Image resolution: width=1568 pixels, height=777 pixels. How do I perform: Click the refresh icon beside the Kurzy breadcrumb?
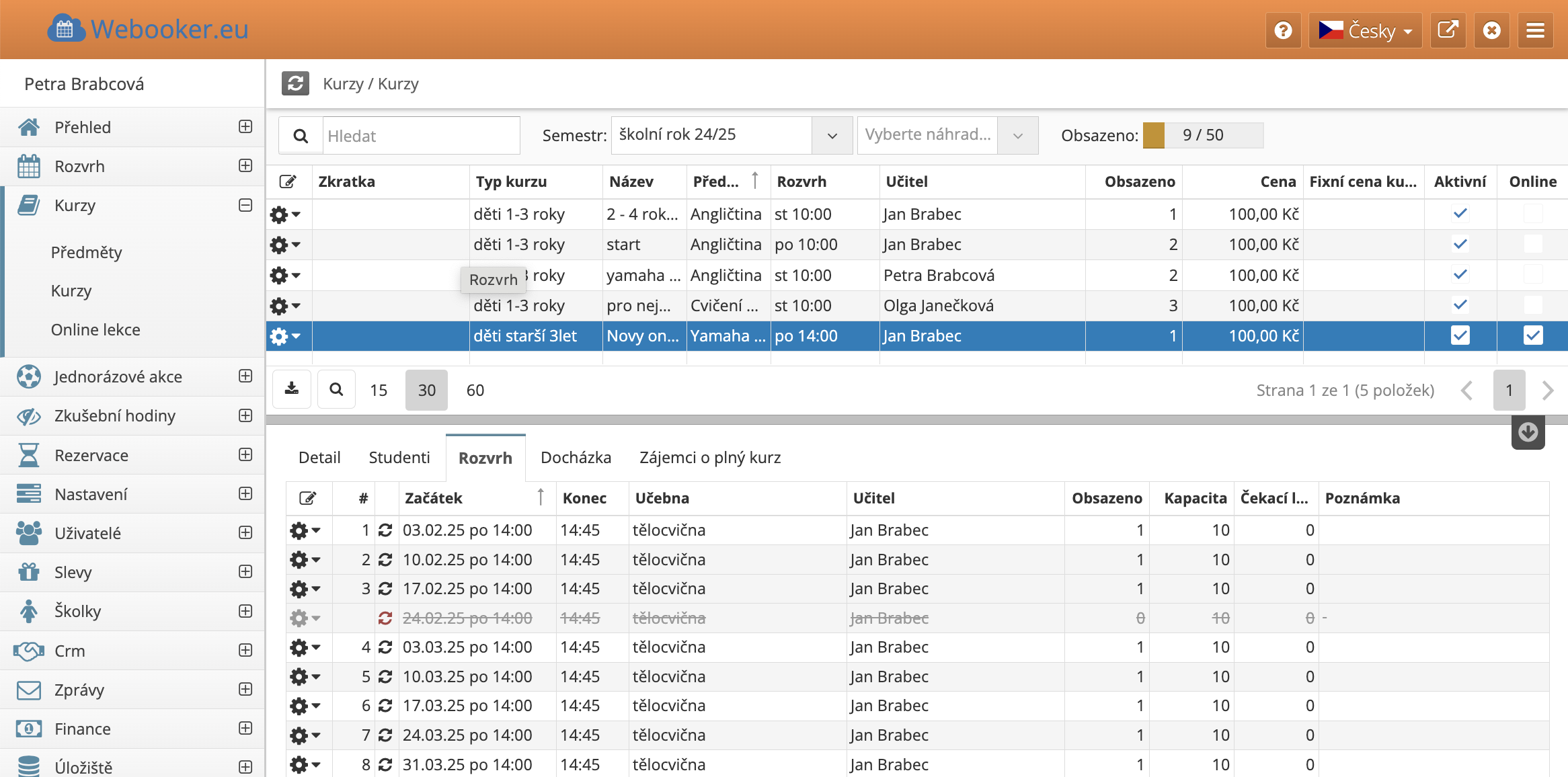point(295,84)
